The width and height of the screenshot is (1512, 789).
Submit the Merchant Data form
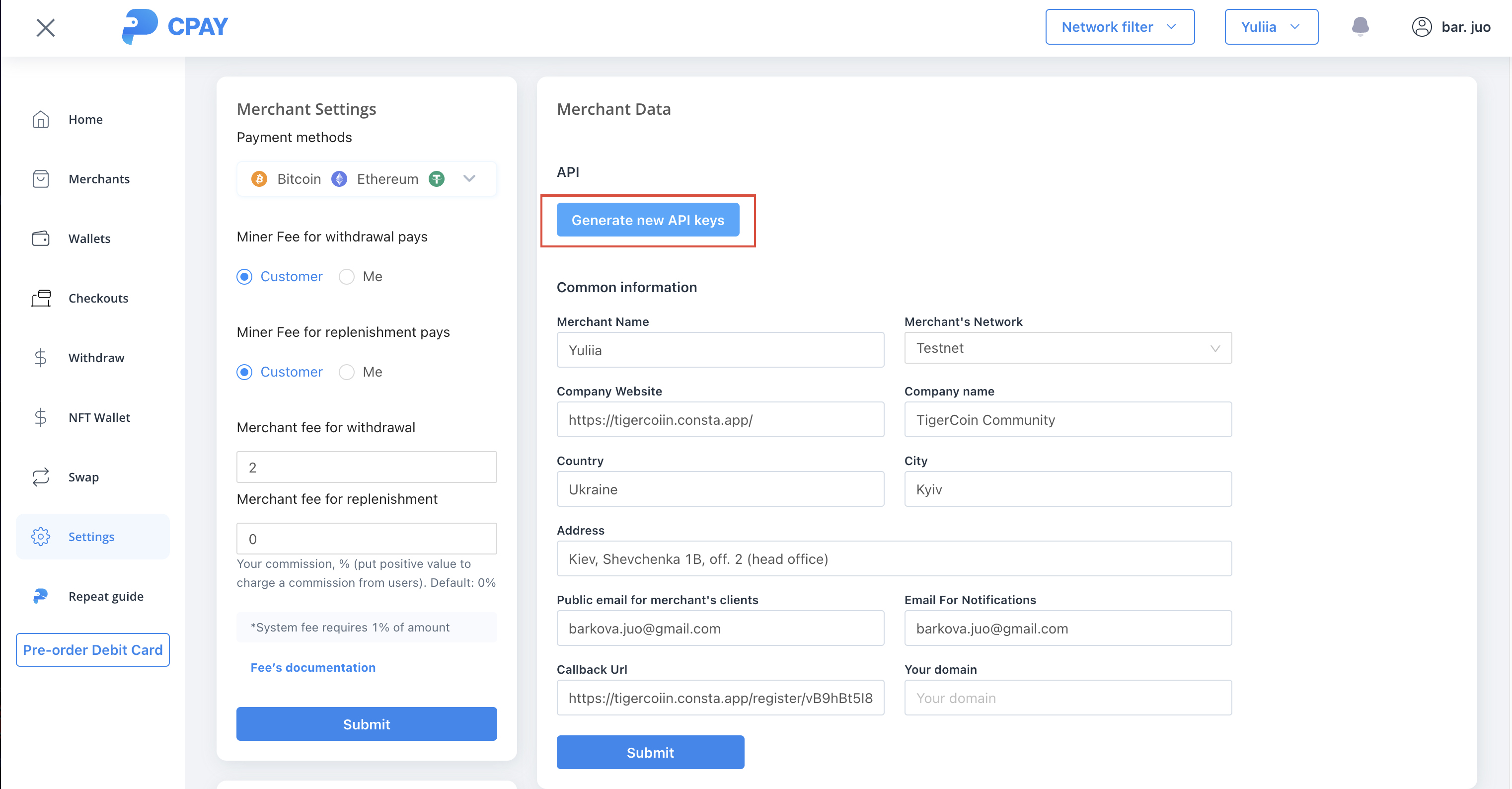coord(650,752)
